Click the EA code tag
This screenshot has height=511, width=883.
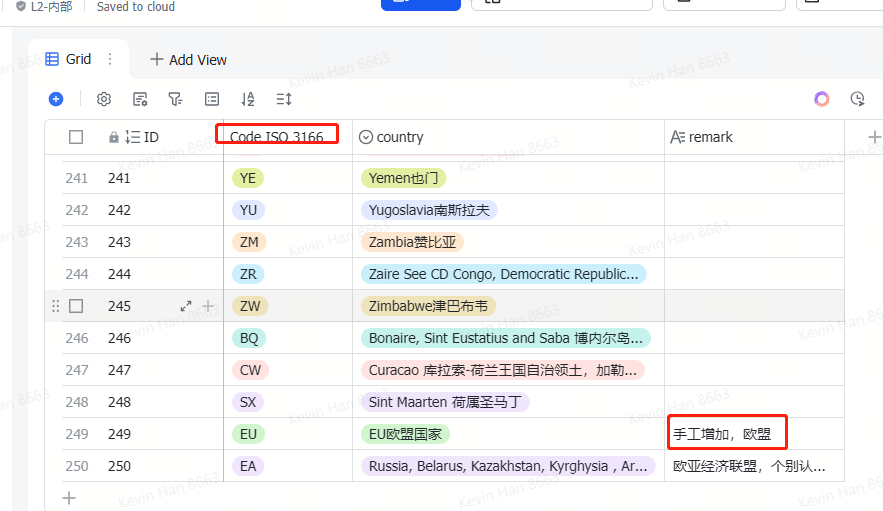click(x=248, y=466)
